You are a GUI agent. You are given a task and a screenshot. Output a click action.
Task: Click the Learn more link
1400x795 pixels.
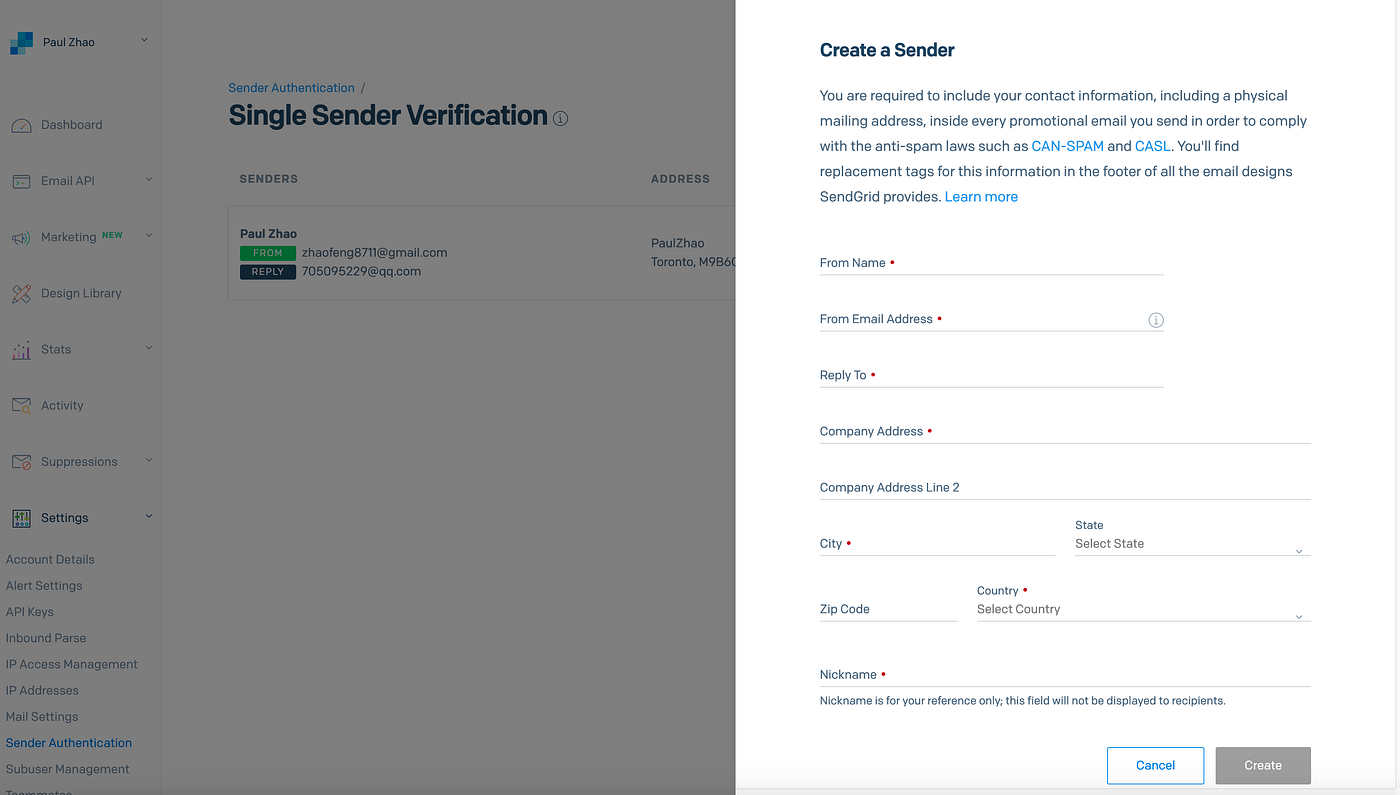point(981,196)
